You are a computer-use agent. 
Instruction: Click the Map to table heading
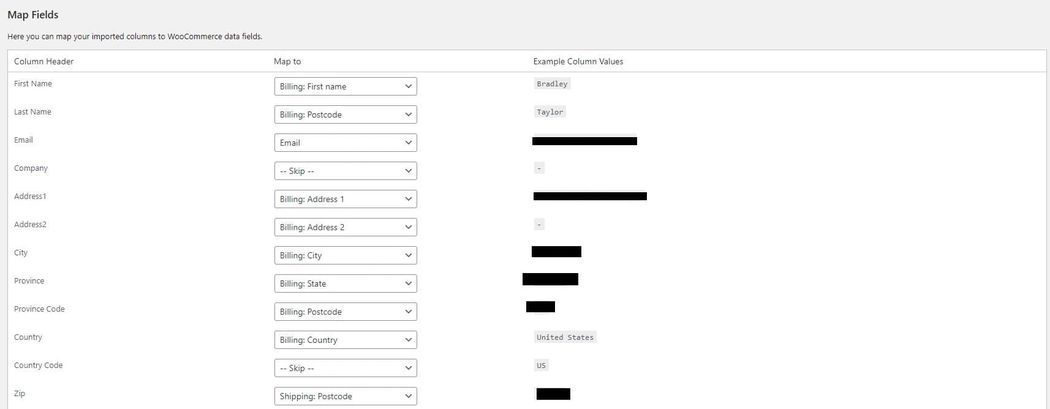[x=288, y=62]
